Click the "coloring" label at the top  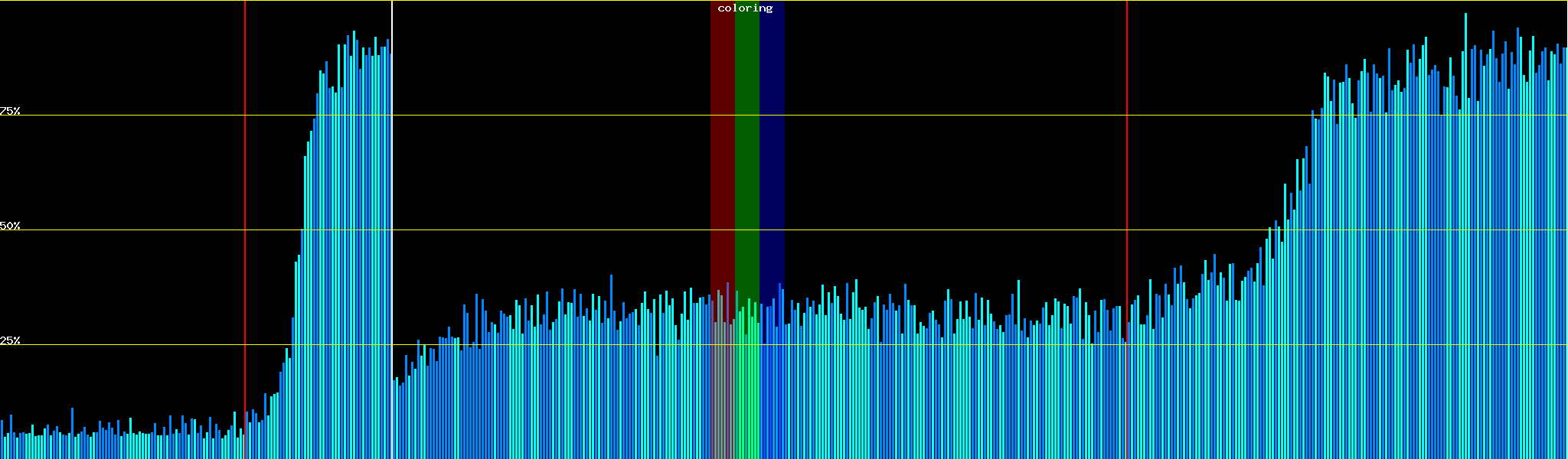(x=745, y=8)
